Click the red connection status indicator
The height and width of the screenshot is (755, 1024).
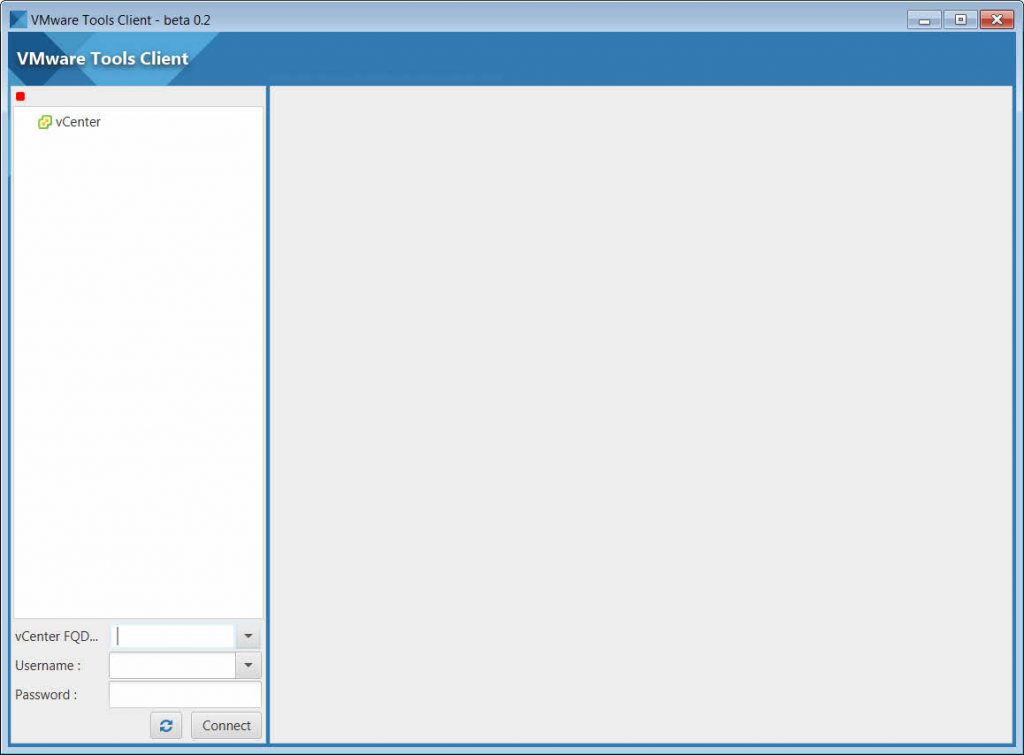coord(20,97)
